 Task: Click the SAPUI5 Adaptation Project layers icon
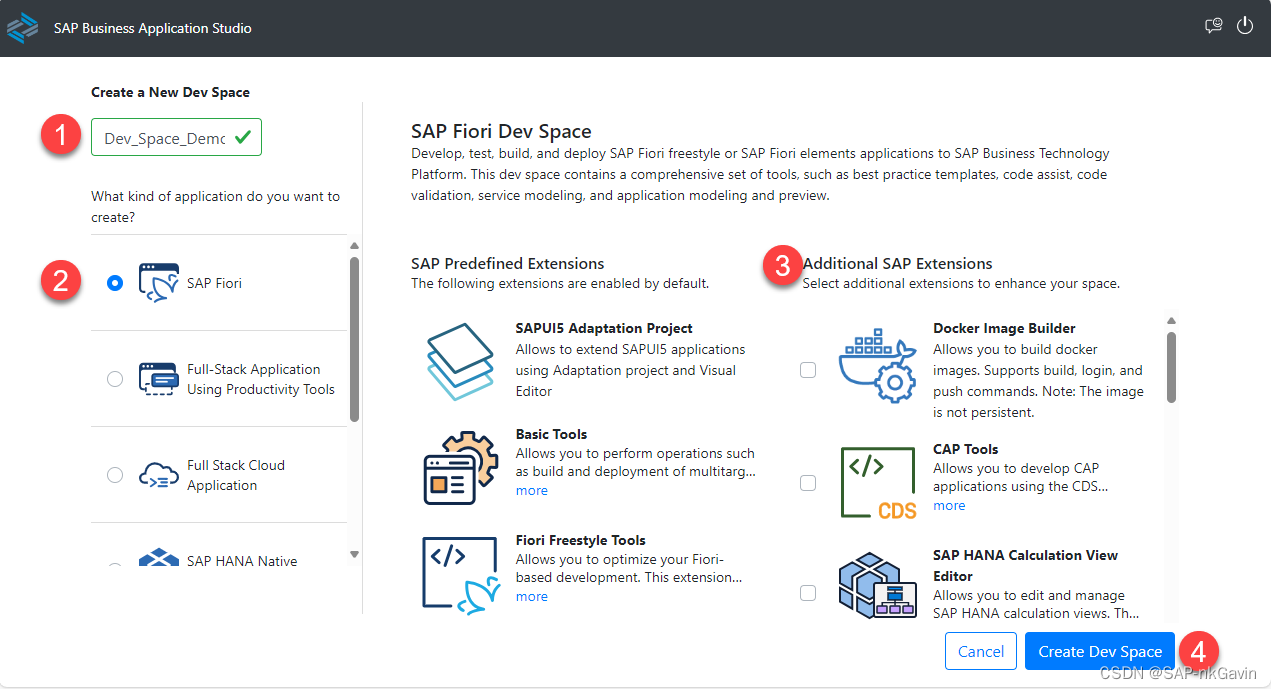click(461, 358)
